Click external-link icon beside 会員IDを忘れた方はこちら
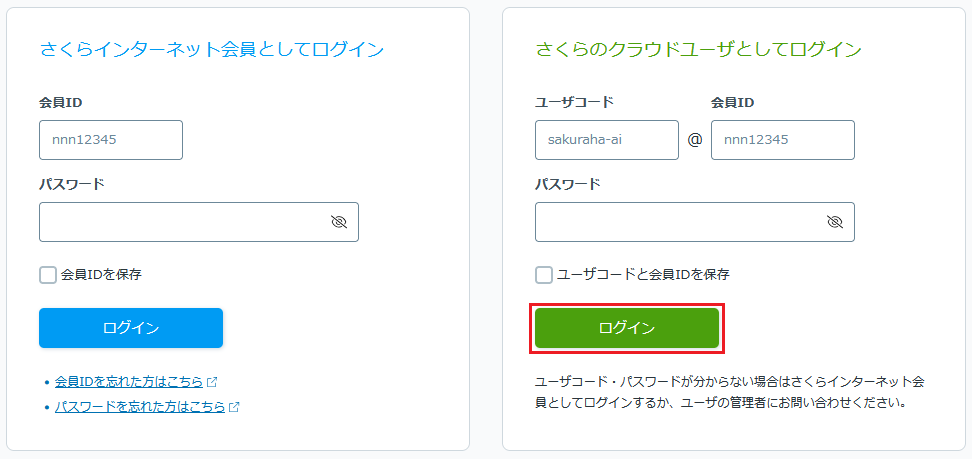The width and height of the screenshot is (972, 459). (212, 382)
